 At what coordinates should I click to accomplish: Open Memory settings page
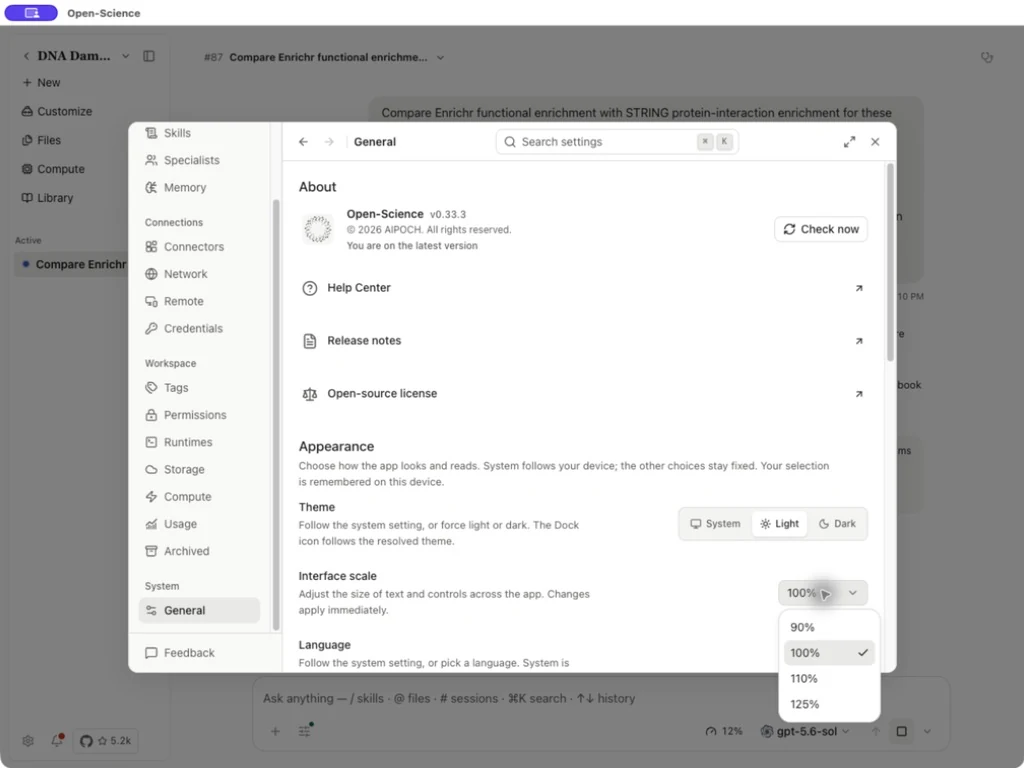(199, 187)
